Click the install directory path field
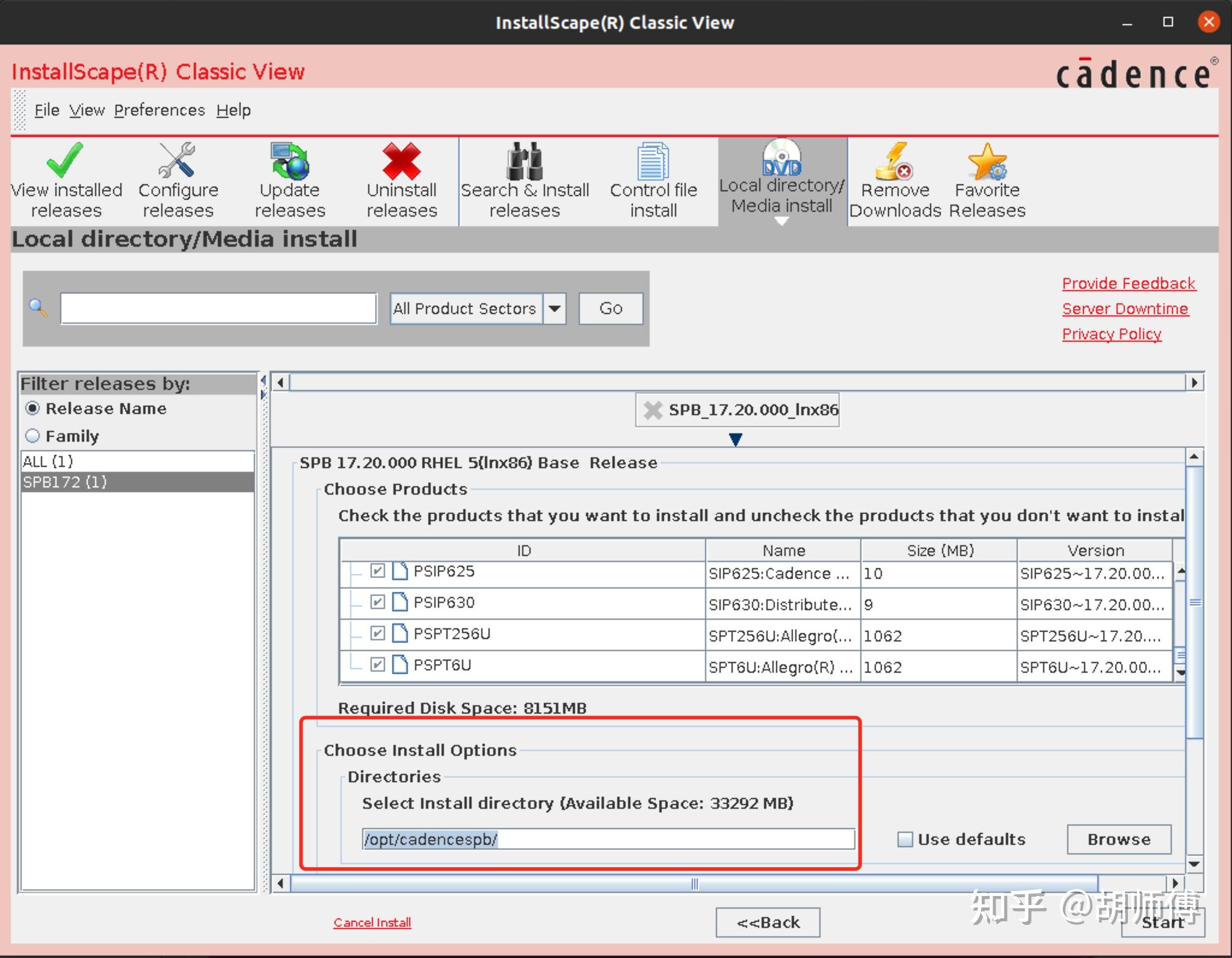This screenshot has height=958, width=1232. tap(608, 839)
